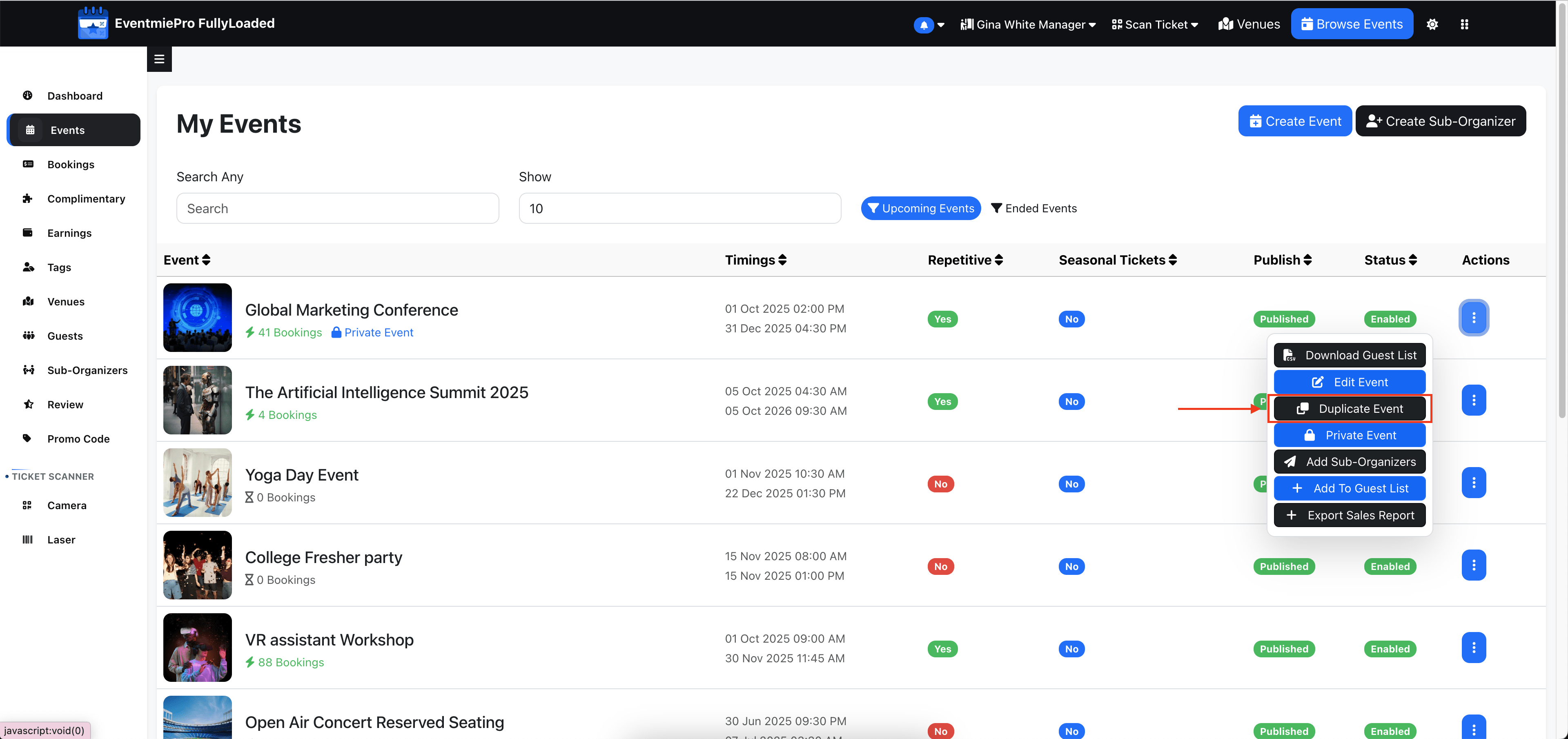Click the Tags sidebar icon
Image resolution: width=1568 pixels, height=739 pixels.
pos(28,267)
